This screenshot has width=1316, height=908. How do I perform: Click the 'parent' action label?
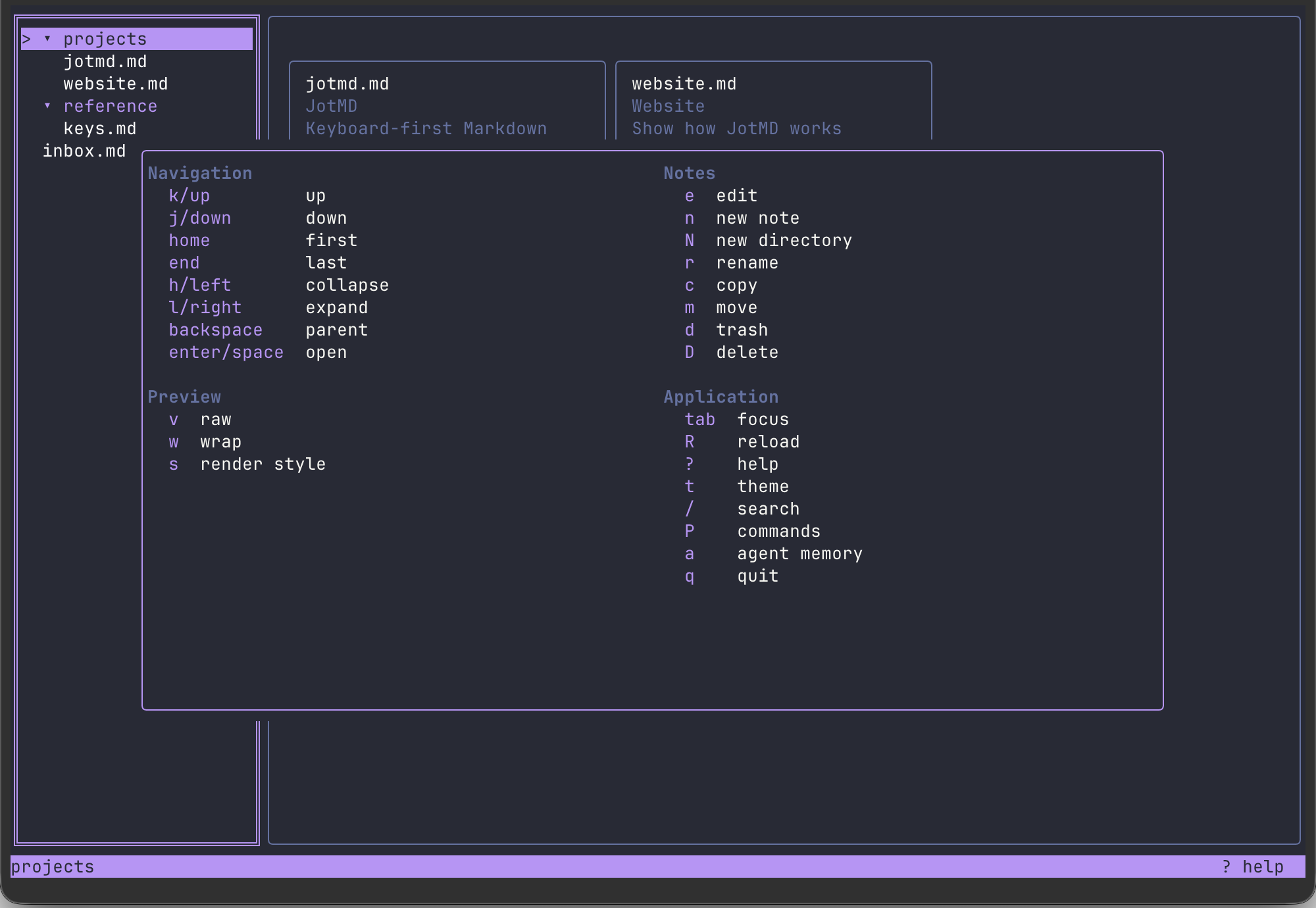click(x=337, y=330)
